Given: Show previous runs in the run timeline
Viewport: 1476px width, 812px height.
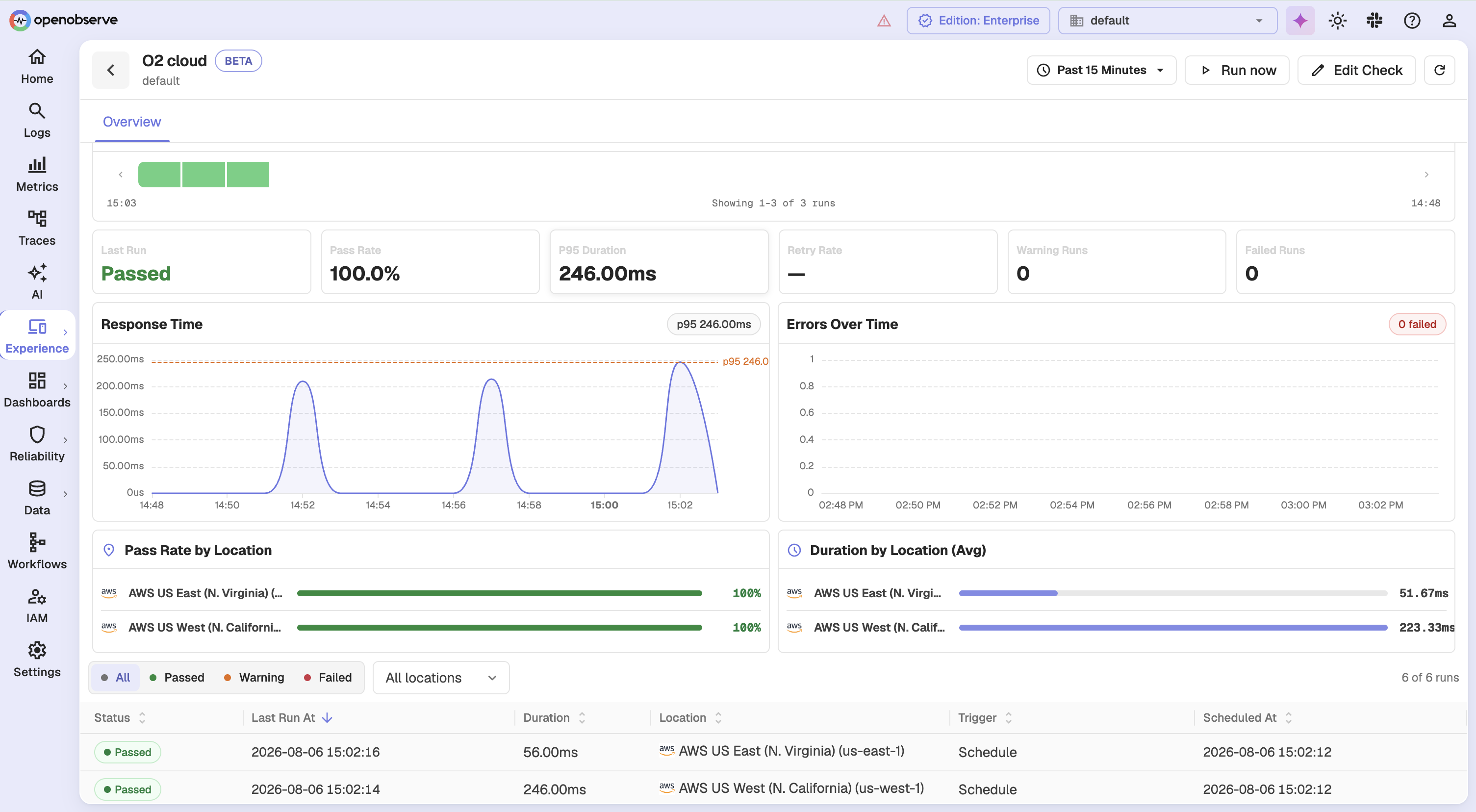Looking at the screenshot, I should tap(120, 174).
